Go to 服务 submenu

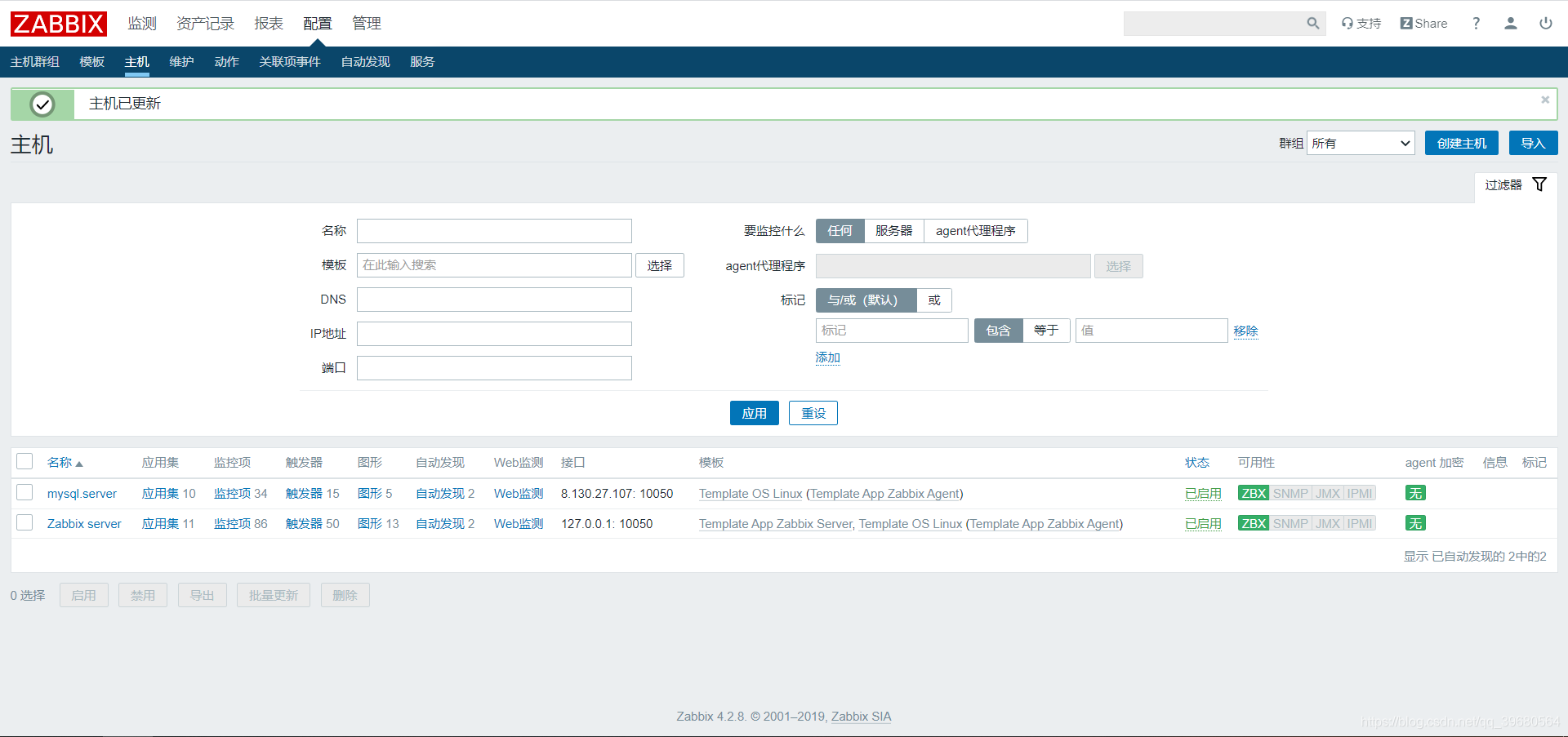coord(422,62)
